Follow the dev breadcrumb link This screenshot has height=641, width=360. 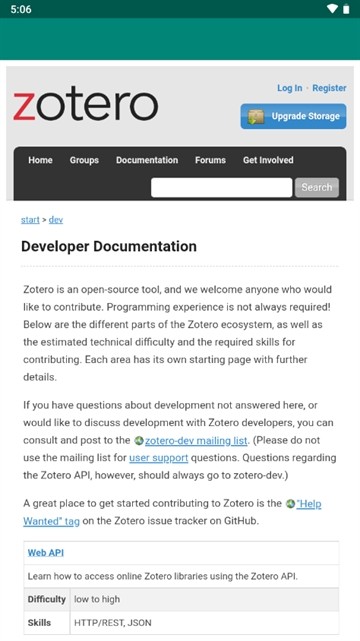[56, 220]
